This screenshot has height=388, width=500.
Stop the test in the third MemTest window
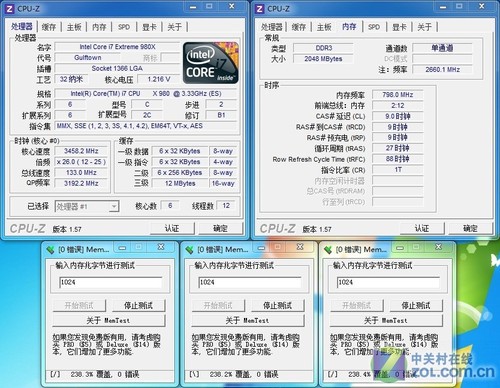tap(416, 305)
